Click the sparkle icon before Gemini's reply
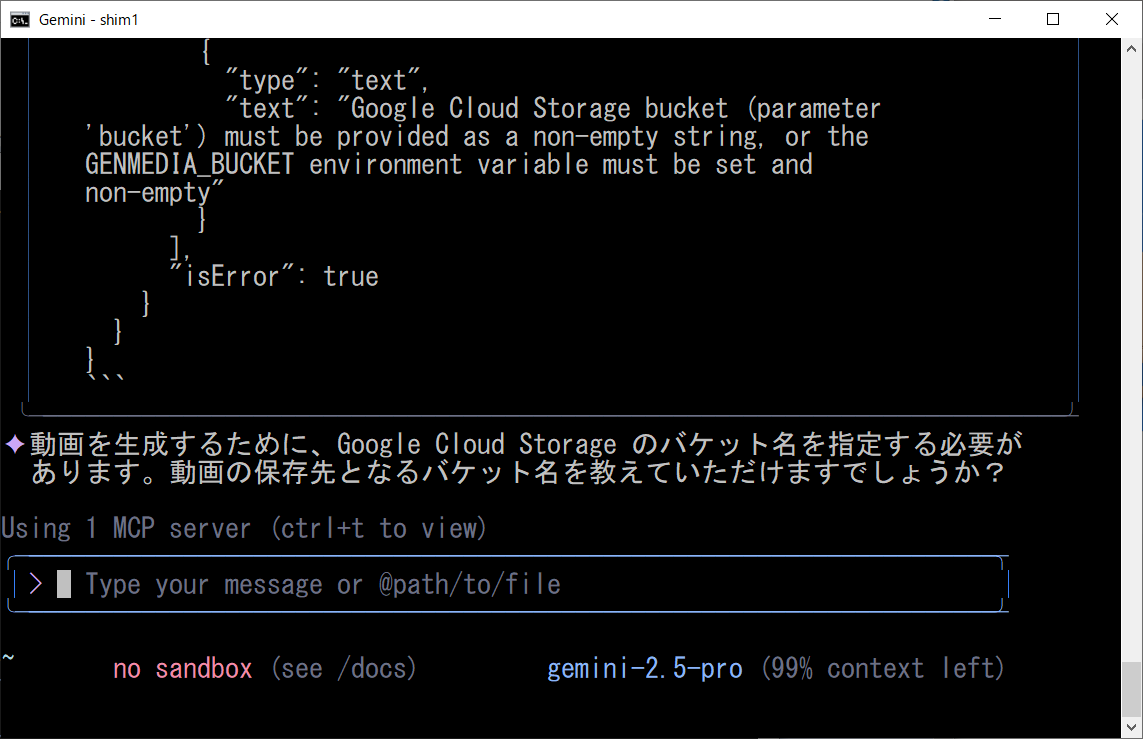1143x739 pixels. [15, 444]
